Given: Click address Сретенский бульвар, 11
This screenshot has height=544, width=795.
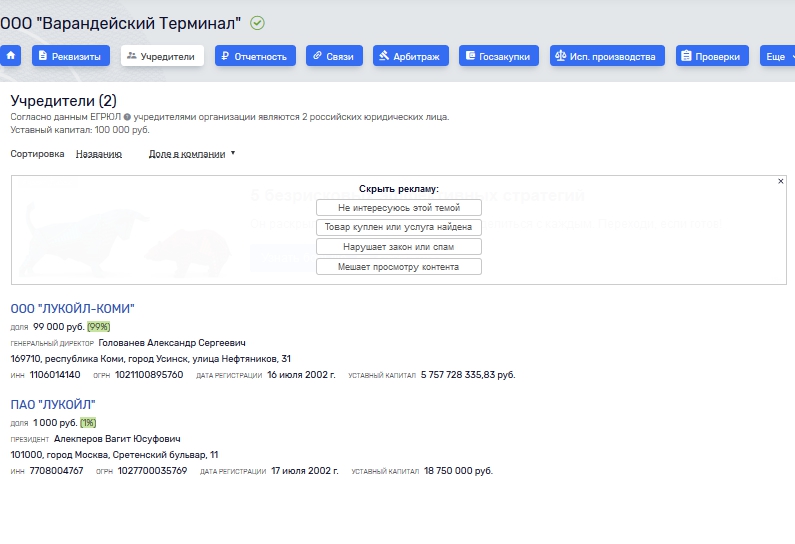Looking at the screenshot, I should pos(114,454).
